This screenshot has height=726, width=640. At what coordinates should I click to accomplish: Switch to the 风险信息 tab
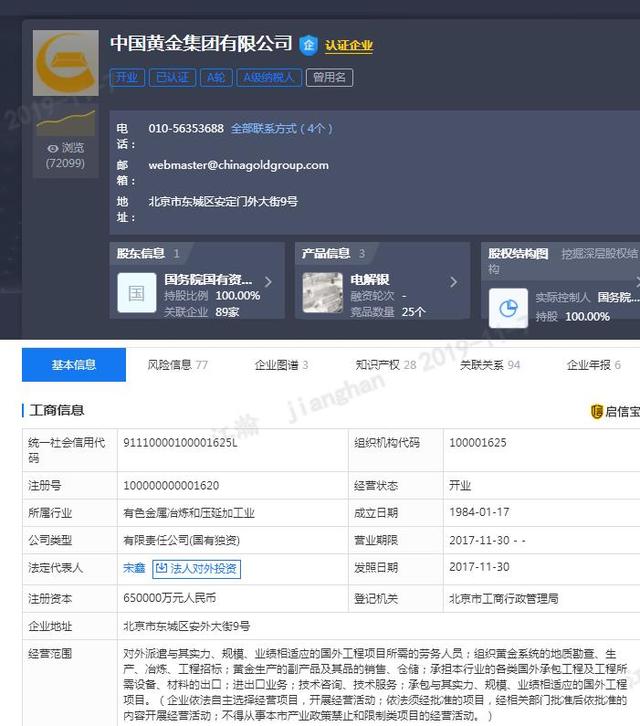click(177, 365)
